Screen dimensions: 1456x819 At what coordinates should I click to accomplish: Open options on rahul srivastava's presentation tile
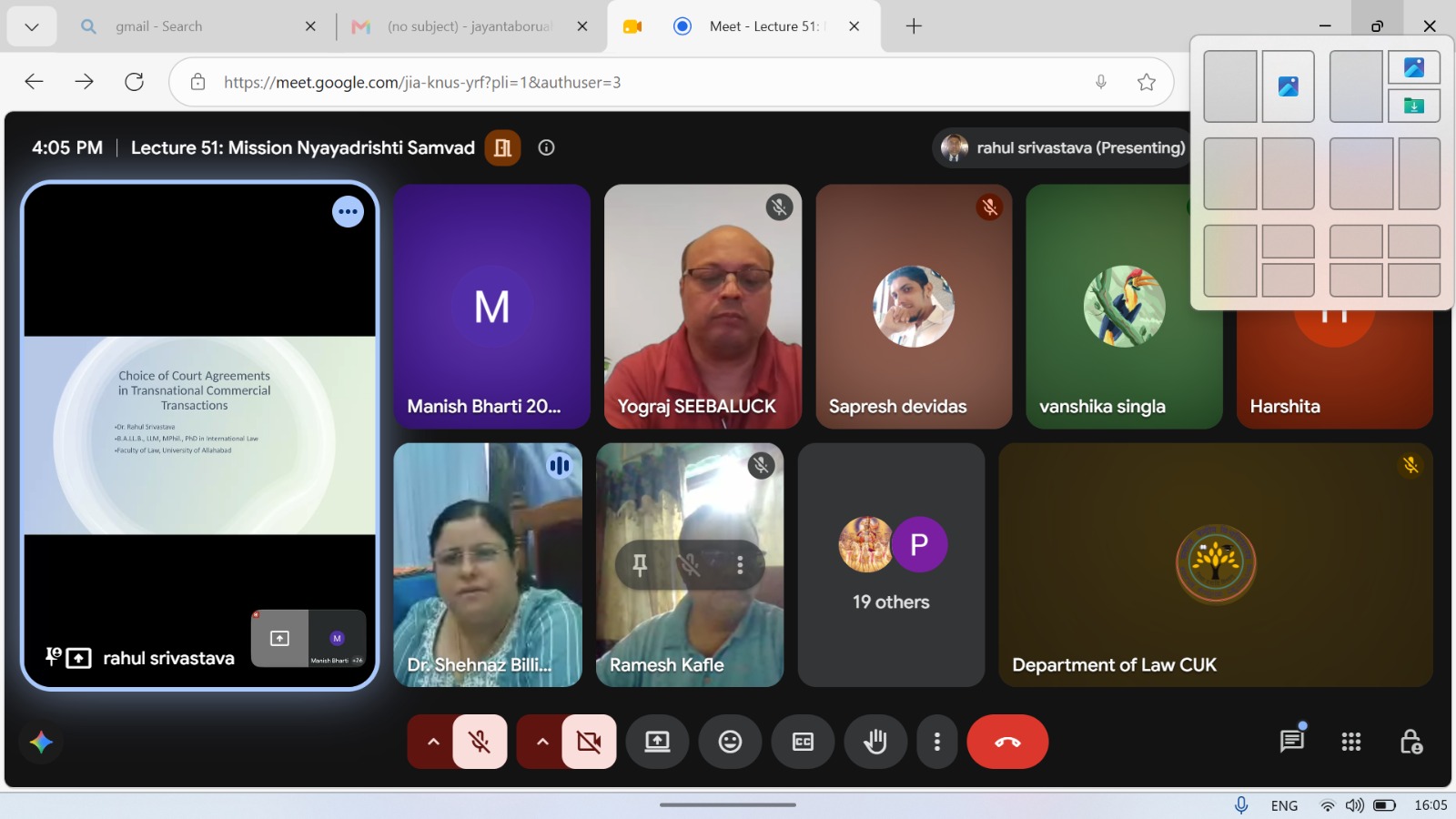(348, 212)
